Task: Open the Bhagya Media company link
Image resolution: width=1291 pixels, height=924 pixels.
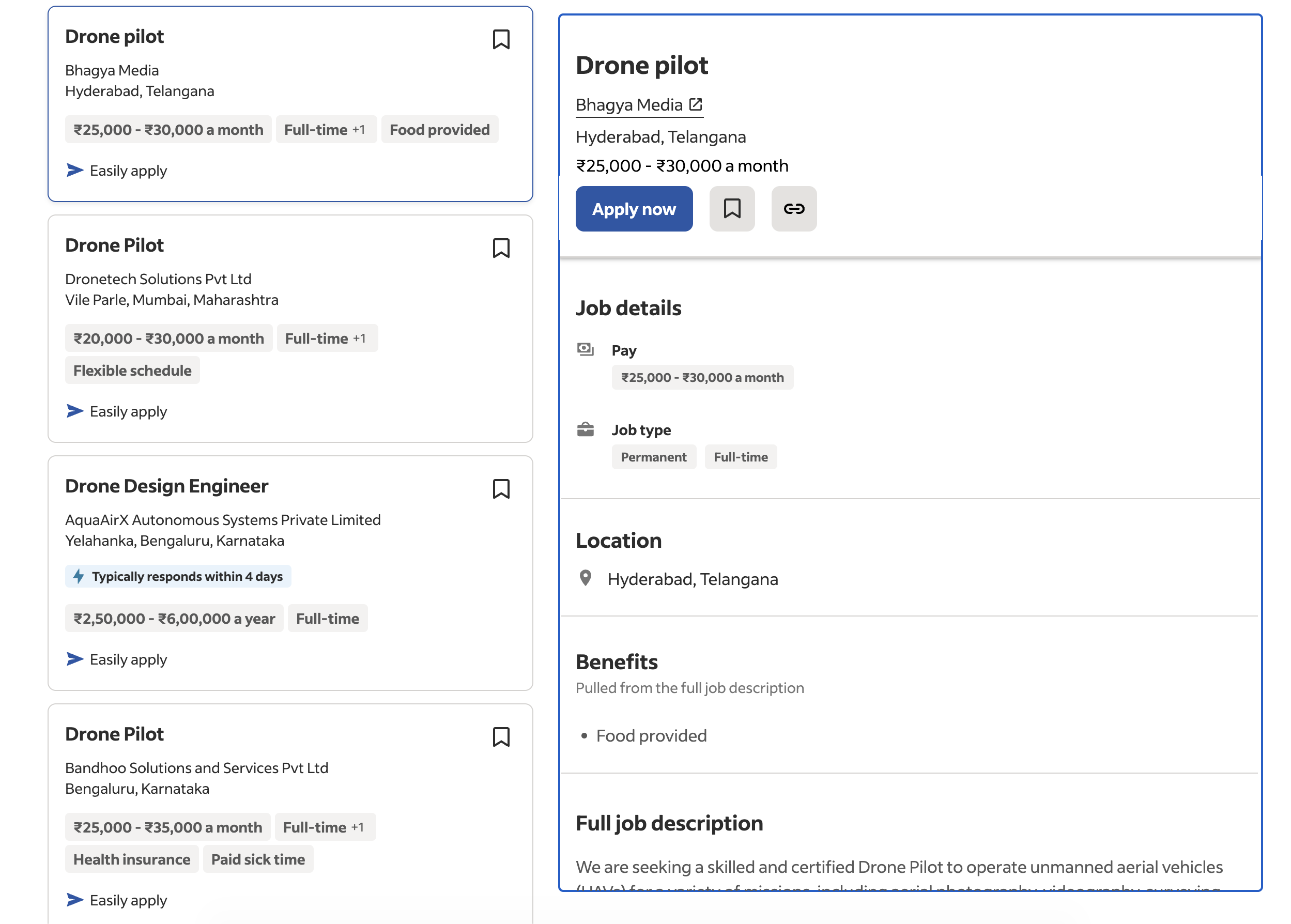Action: click(x=629, y=105)
